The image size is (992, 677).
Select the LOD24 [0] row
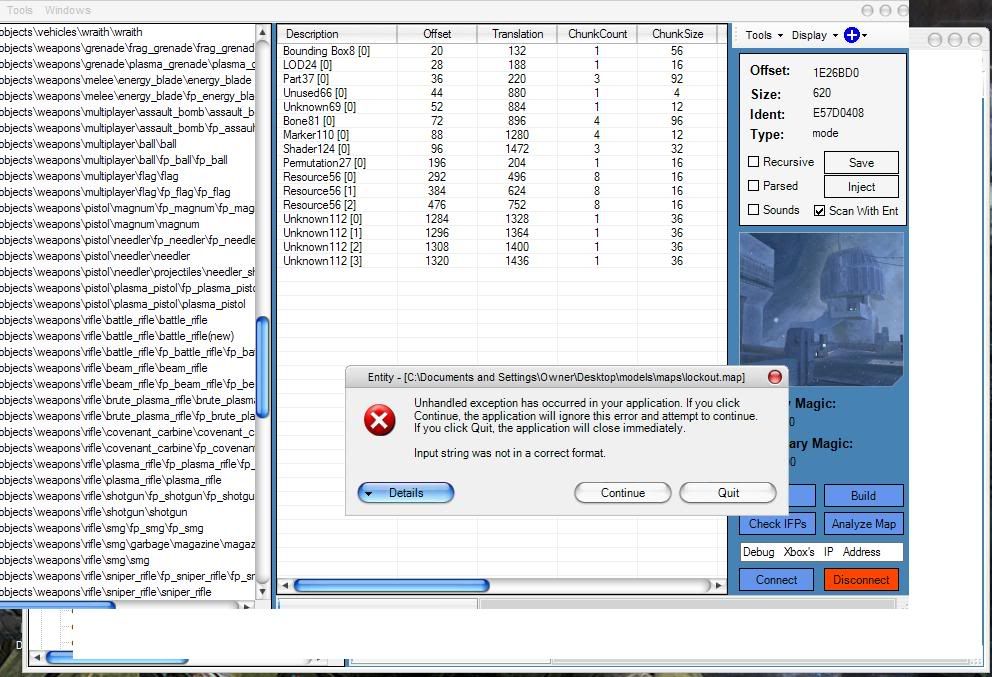[500, 65]
